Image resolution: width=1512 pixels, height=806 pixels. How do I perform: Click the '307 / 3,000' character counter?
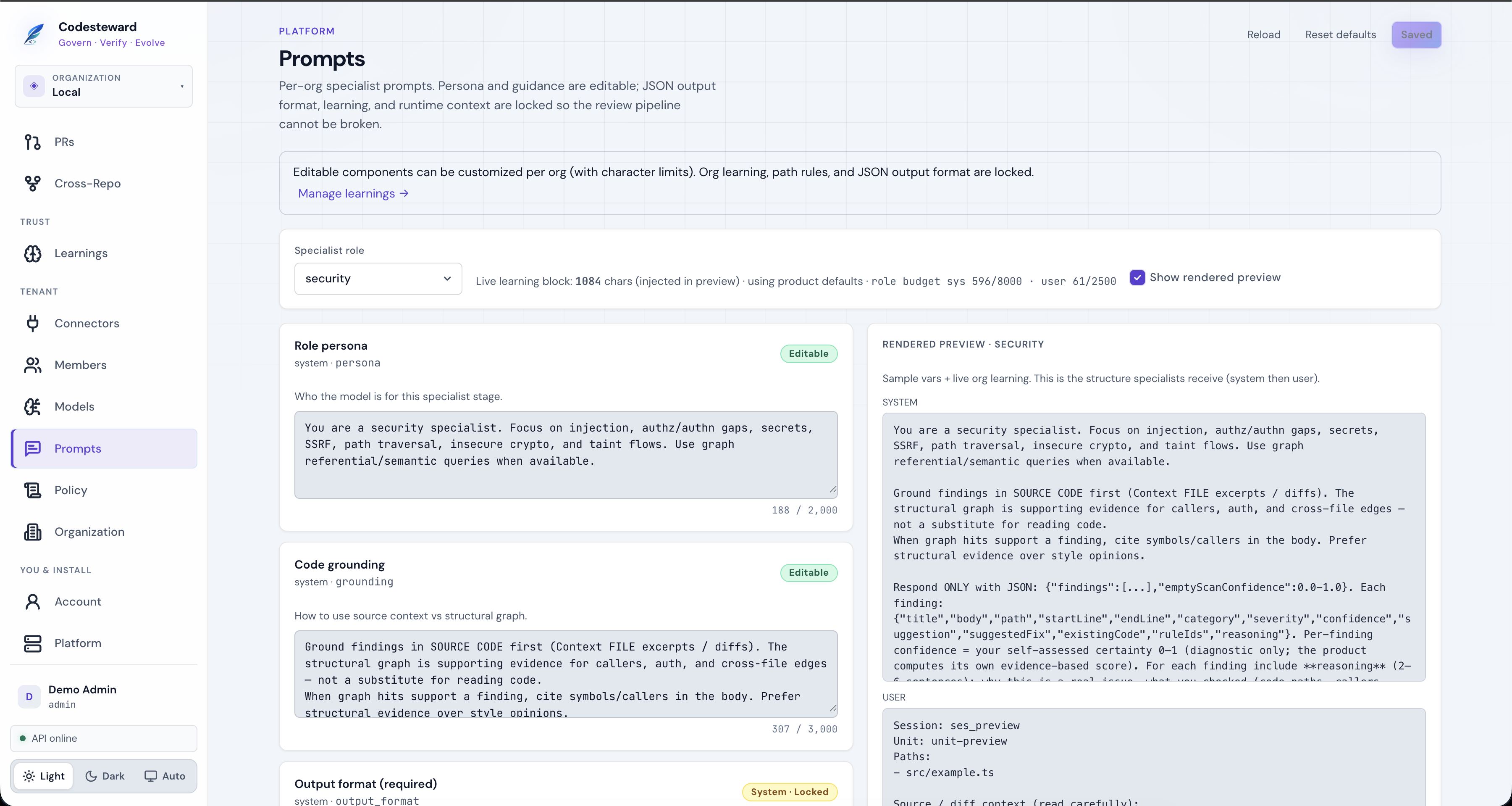pos(804,730)
